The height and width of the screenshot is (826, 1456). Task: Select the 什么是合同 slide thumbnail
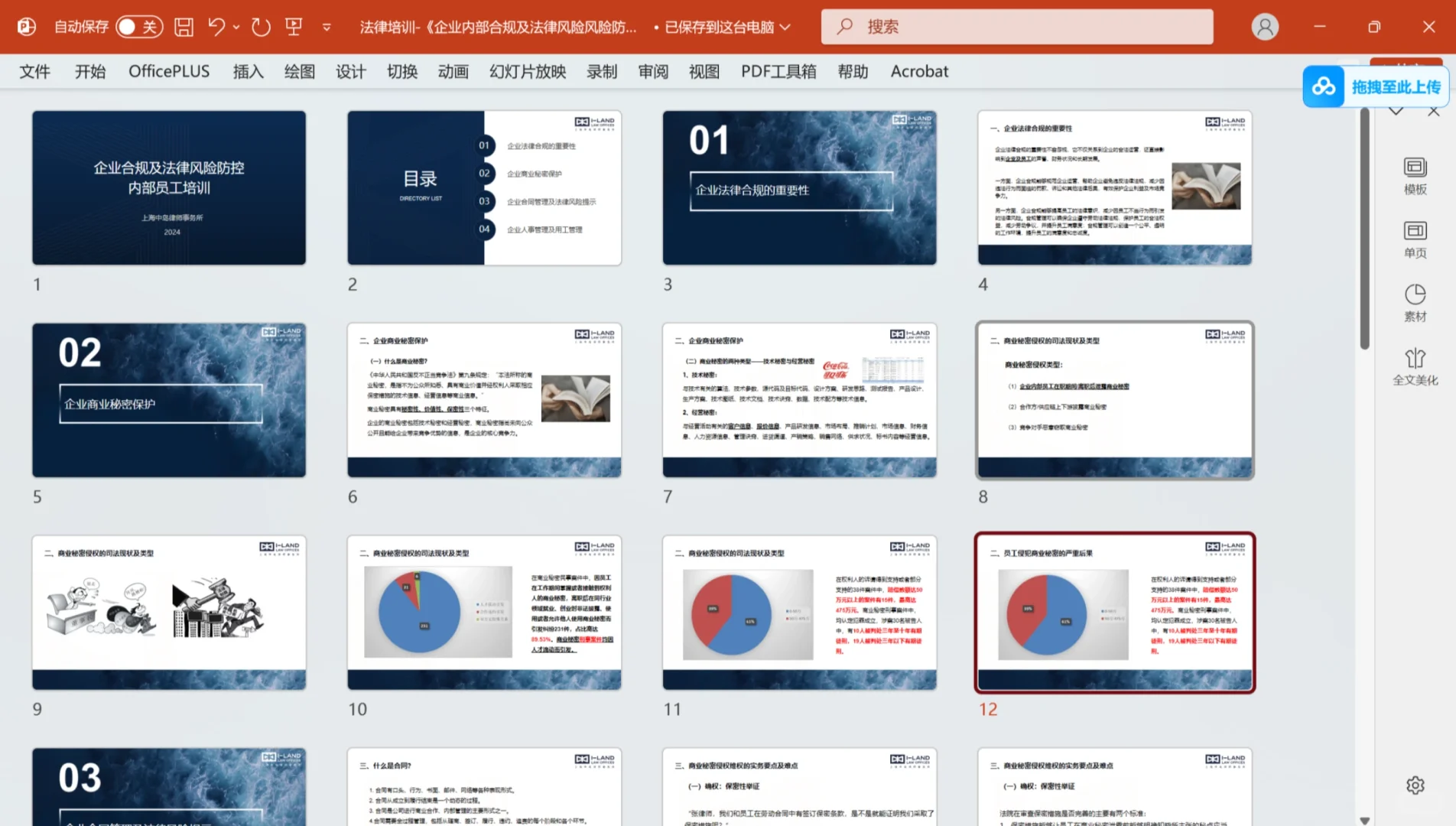click(484, 786)
